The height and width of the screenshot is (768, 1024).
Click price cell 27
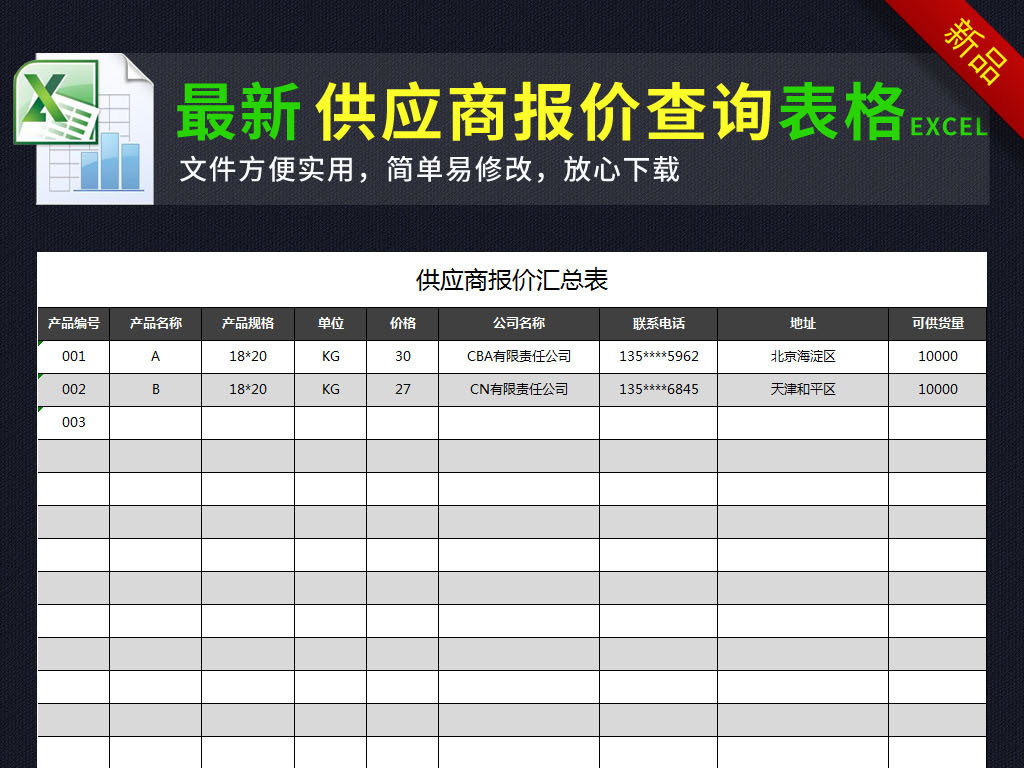point(402,390)
